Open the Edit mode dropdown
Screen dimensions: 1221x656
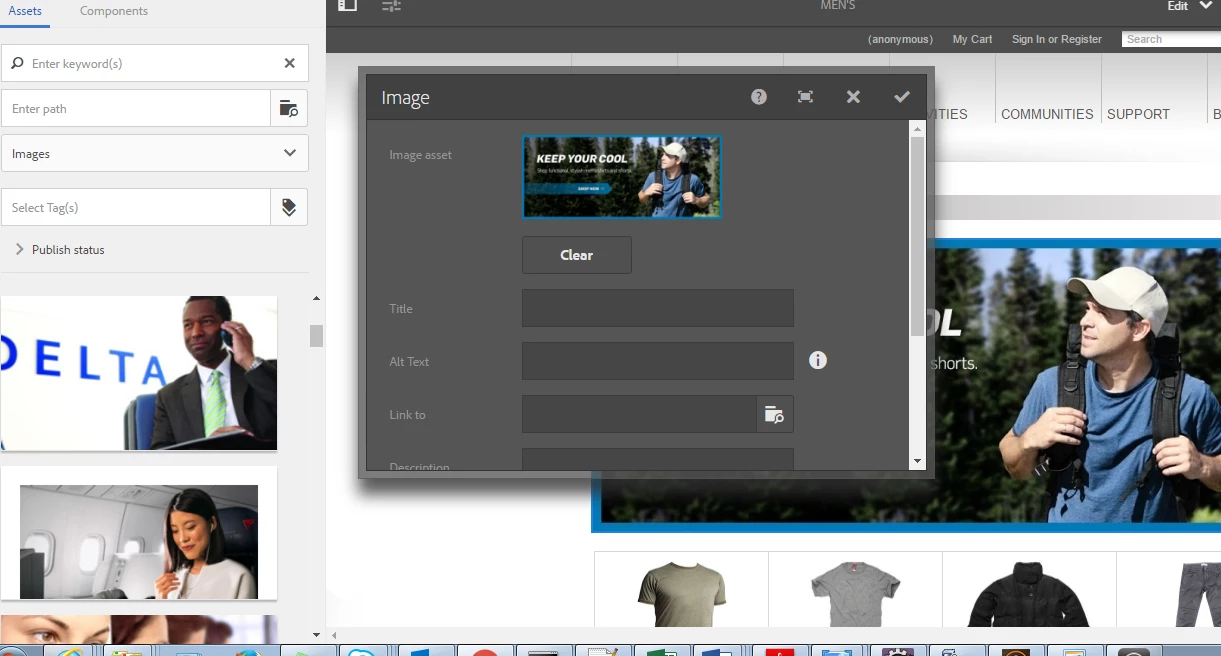(x=1189, y=6)
